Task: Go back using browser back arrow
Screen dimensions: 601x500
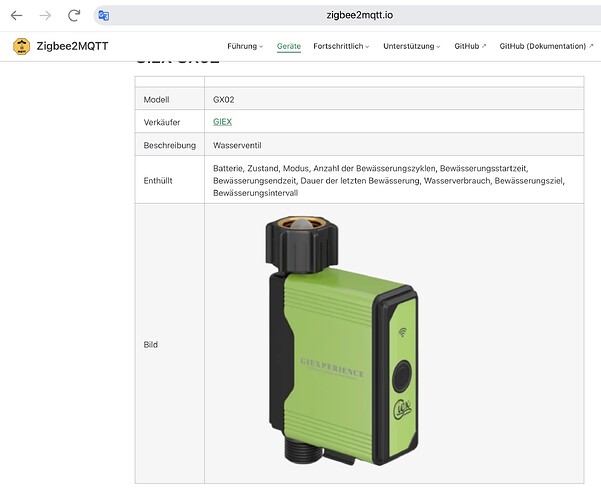Action: click(x=16, y=15)
